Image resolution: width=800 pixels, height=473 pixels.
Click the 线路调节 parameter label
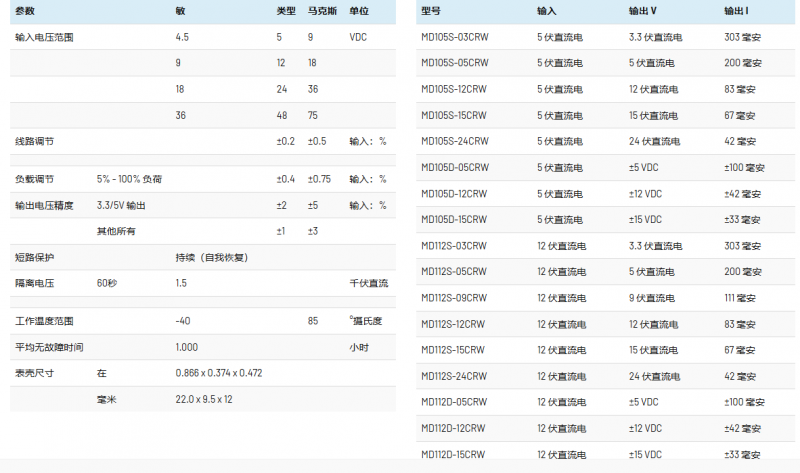35,141
